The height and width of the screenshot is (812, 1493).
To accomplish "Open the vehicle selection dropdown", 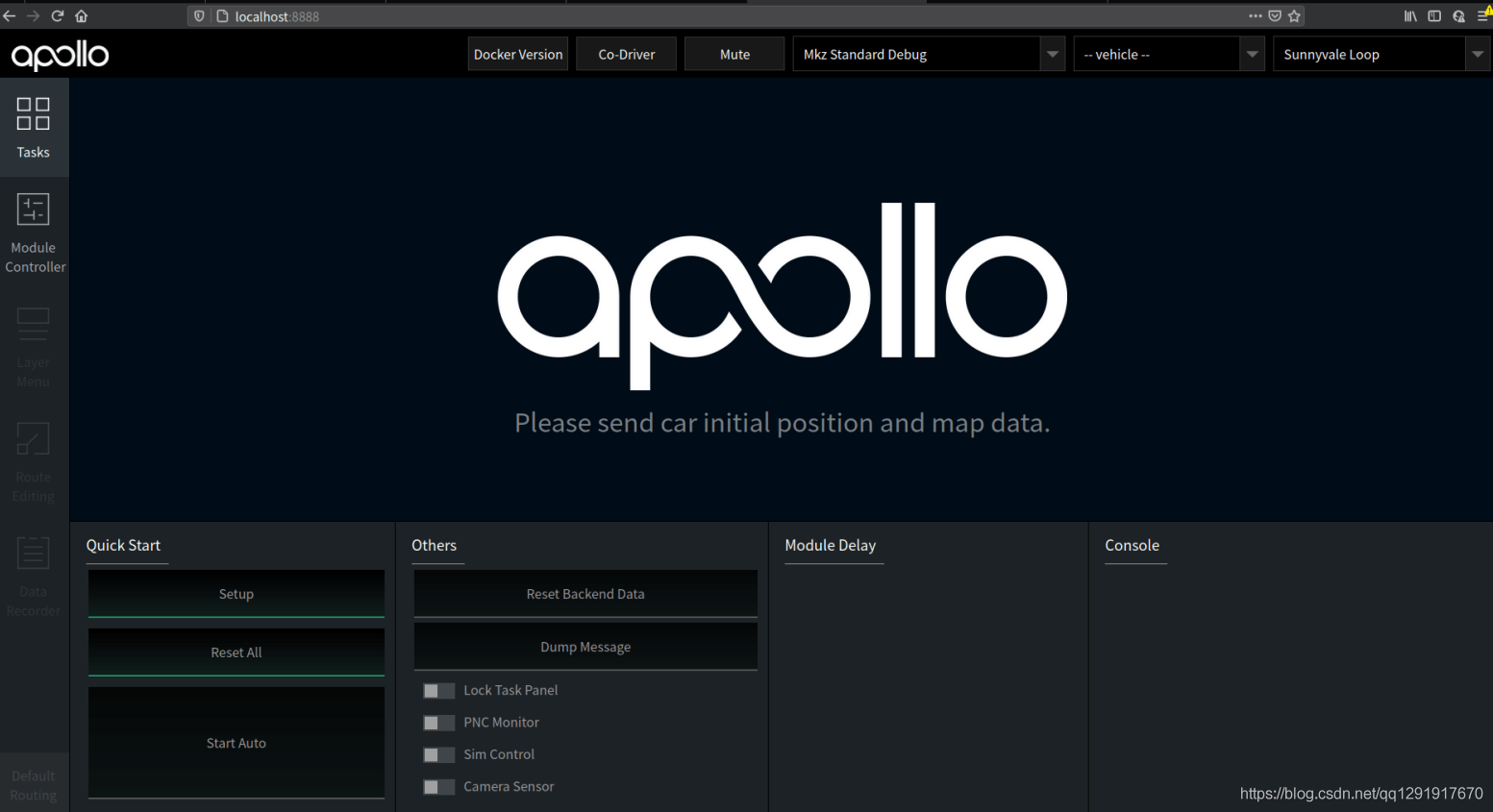I will 1169,55.
